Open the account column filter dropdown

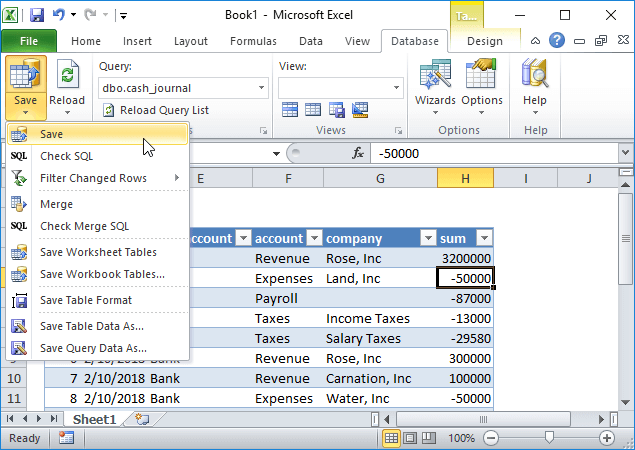tap(314, 238)
